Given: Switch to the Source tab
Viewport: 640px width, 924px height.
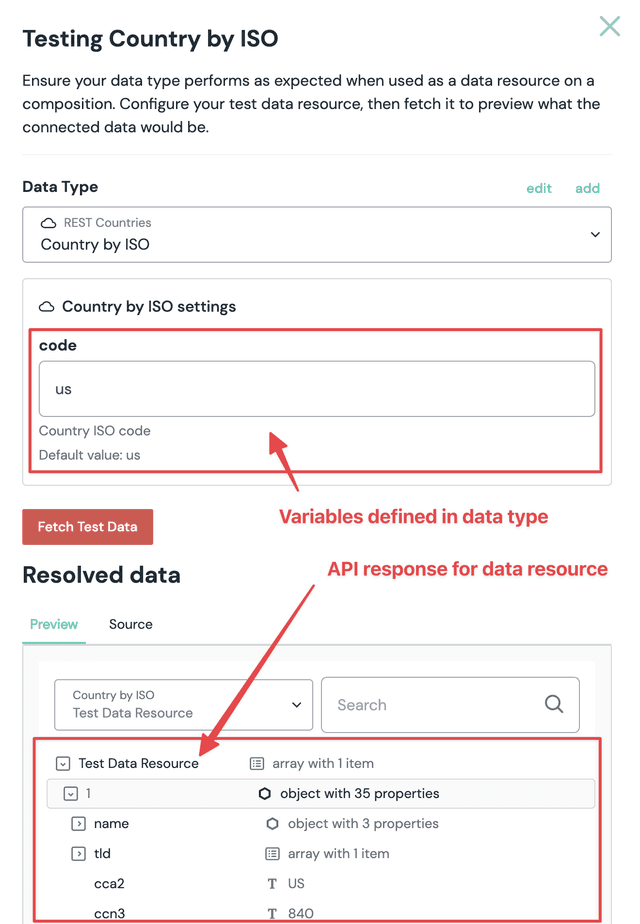Looking at the screenshot, I should [x=130, y=624].
